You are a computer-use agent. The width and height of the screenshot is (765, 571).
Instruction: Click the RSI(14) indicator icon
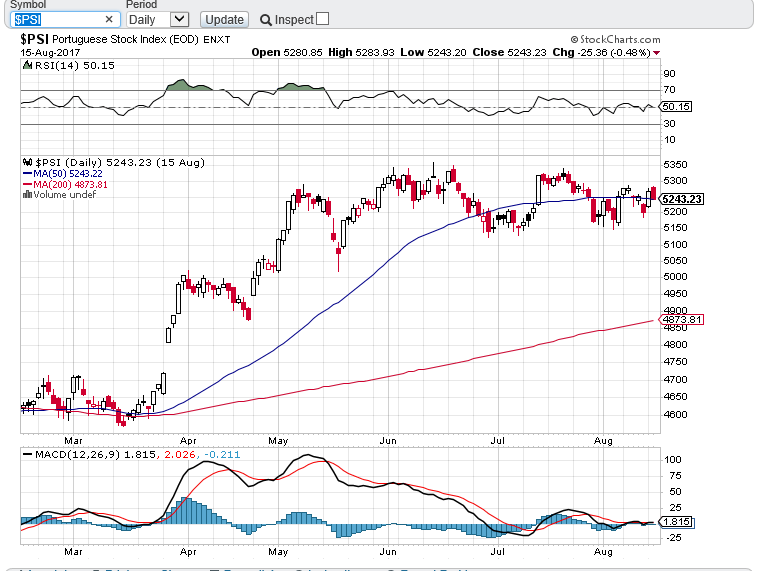[27, 65]
